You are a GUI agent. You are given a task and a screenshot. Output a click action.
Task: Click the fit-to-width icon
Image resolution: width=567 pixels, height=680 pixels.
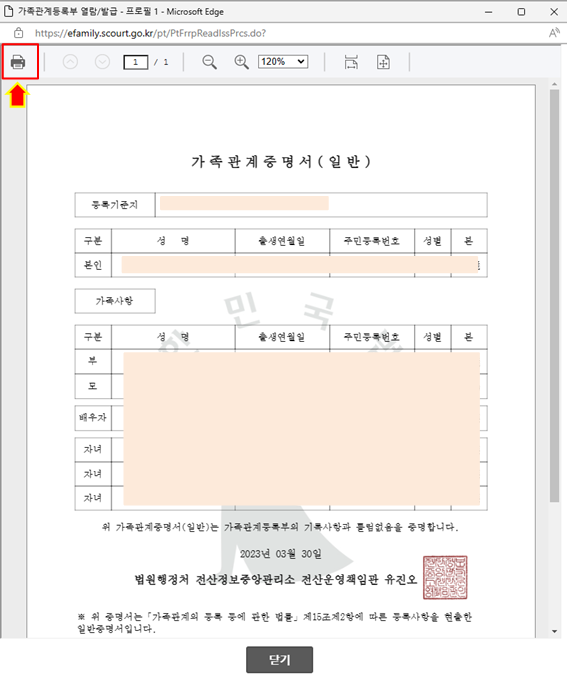coord(351,62)
